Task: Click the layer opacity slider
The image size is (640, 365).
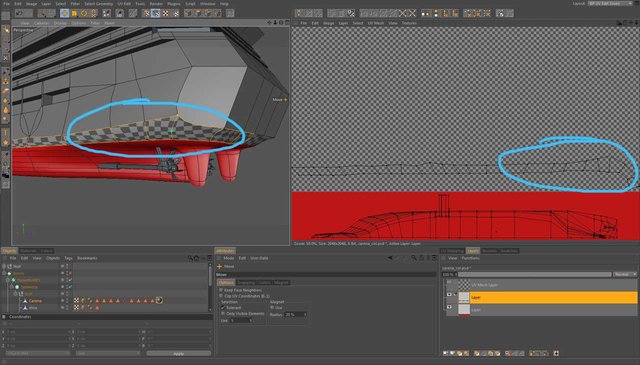Action: click(x=534, y=274)
